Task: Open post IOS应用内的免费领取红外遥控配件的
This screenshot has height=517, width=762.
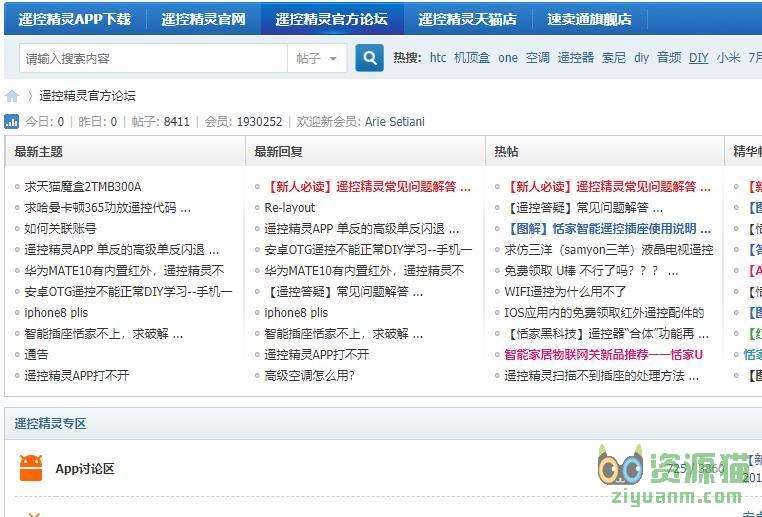Action: click(604, 312)
